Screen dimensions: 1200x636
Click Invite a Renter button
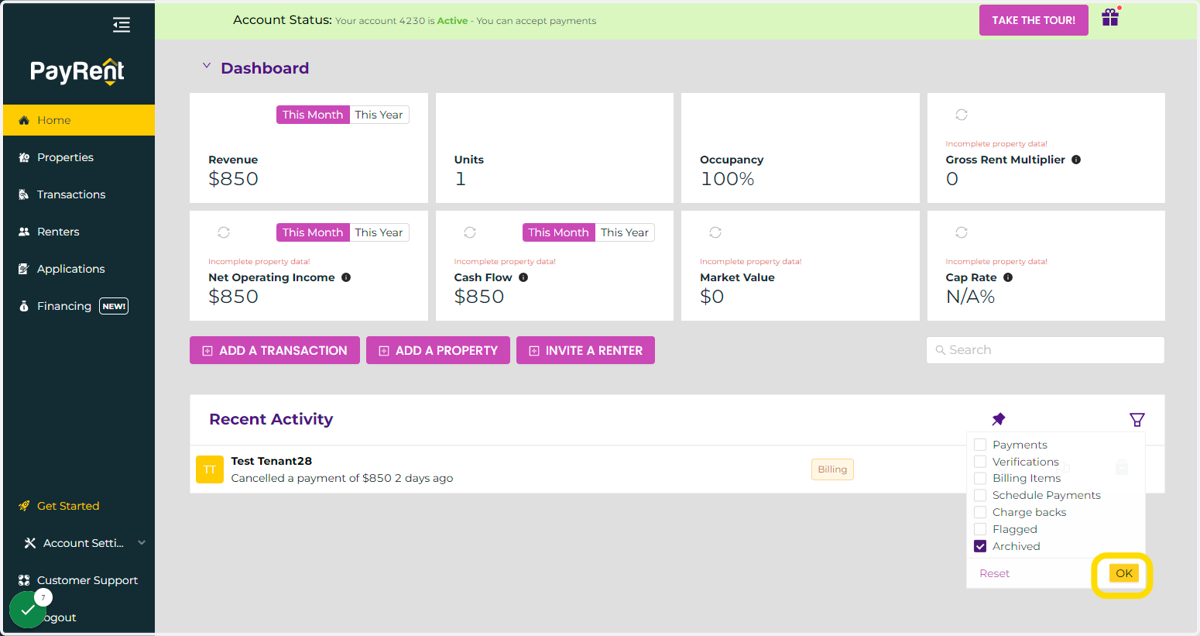[x=586, y=350]
